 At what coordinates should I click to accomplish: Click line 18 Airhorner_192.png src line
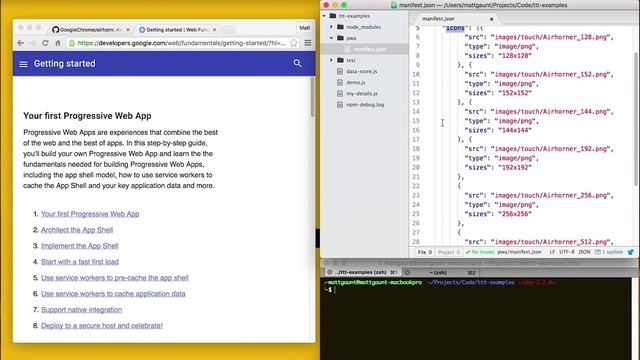[539, 149]
